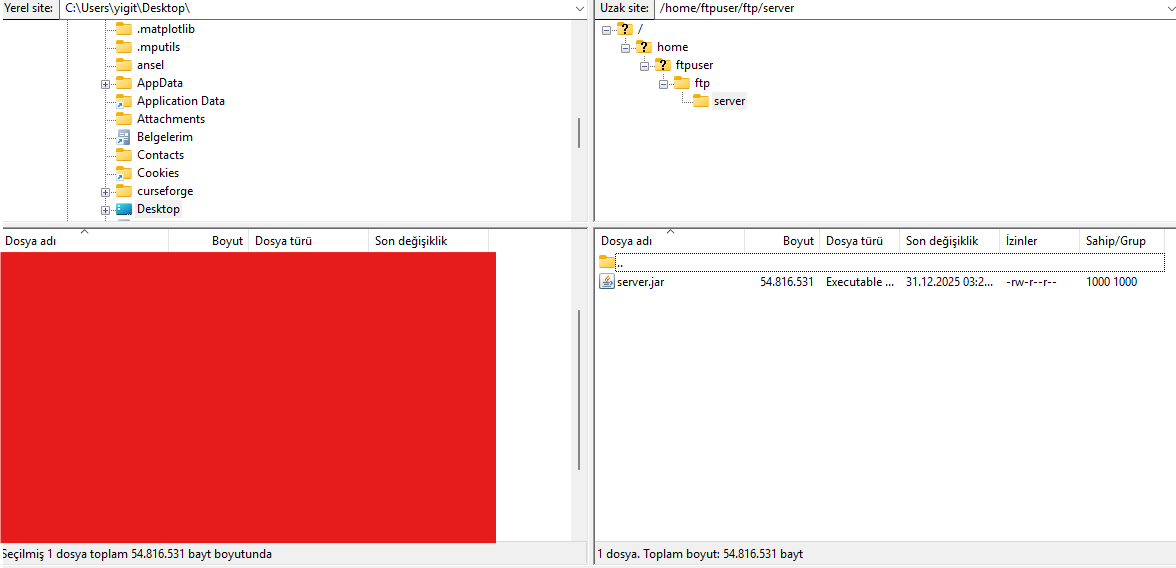1176x568 pixels.
Task: Collapse the remote ftpuser node
Action: (644, 66)
